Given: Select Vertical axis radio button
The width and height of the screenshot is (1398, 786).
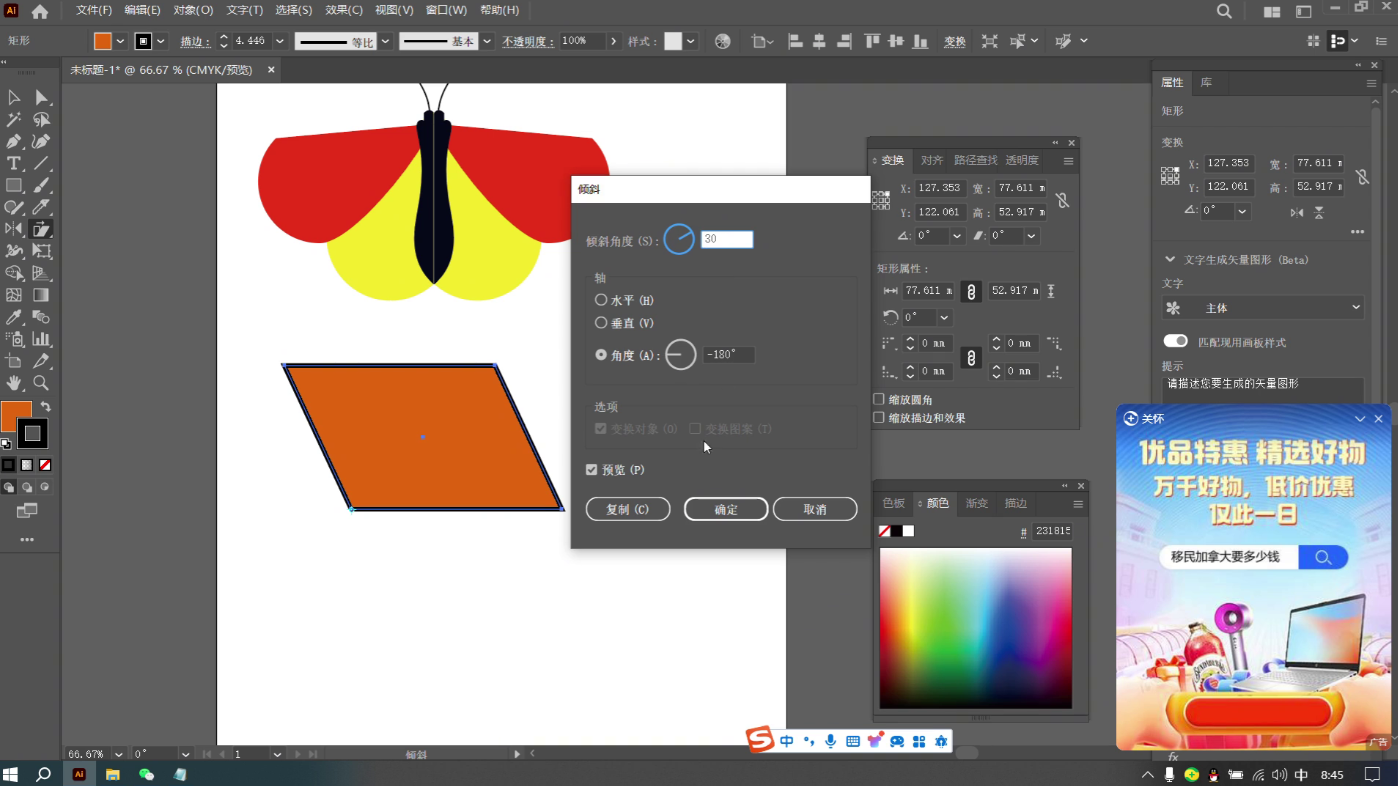Looking at the screenshot, I should point(601,323).
